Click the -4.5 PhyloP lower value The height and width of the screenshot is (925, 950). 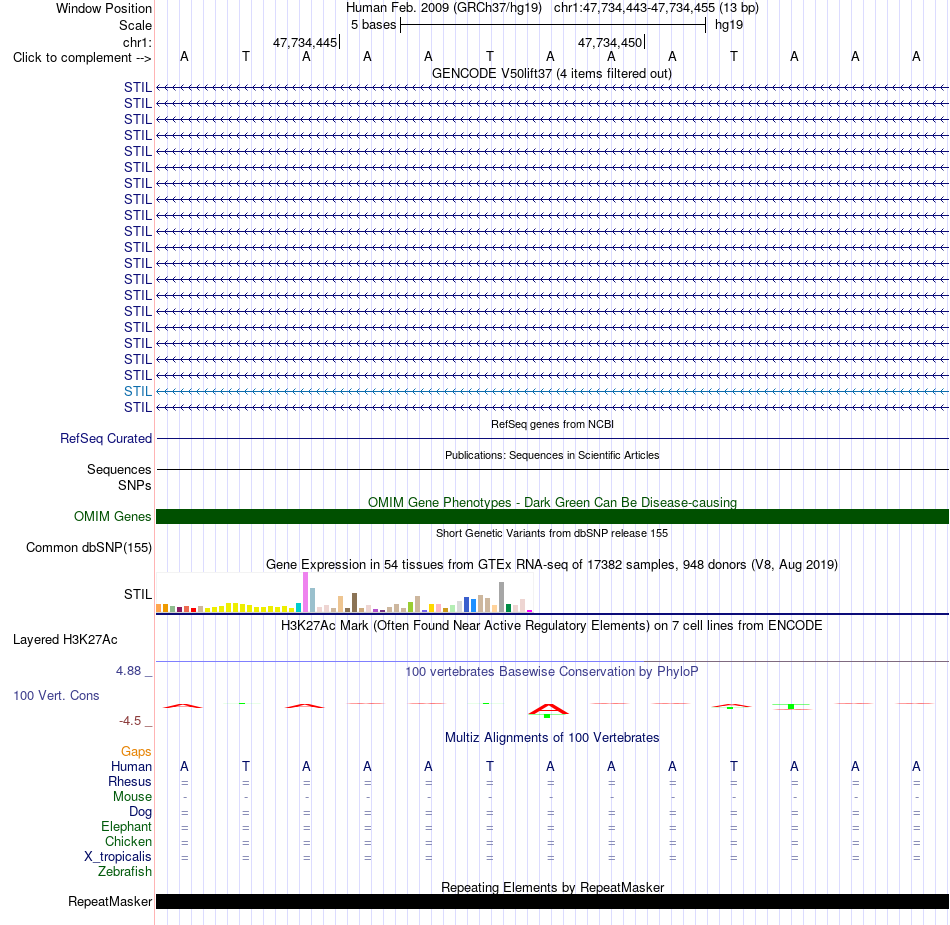[x=130, y=720]
